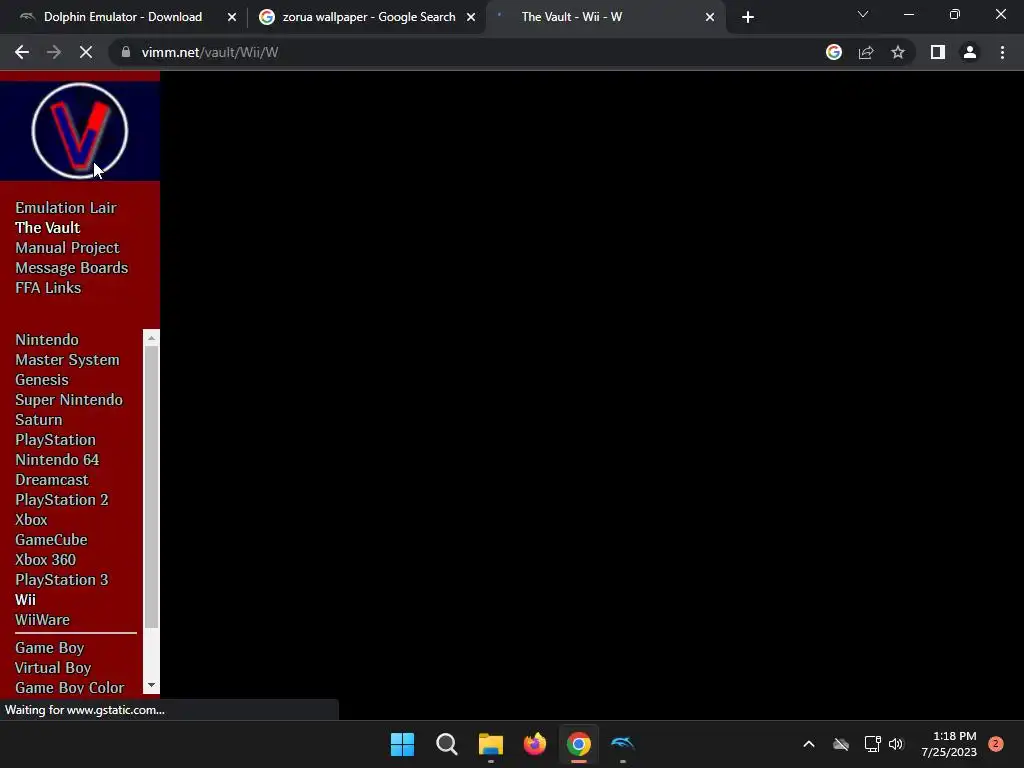This screenshot has width=1024, height=768.
Task: Click the address bar URL field
Action: [470, 52]
